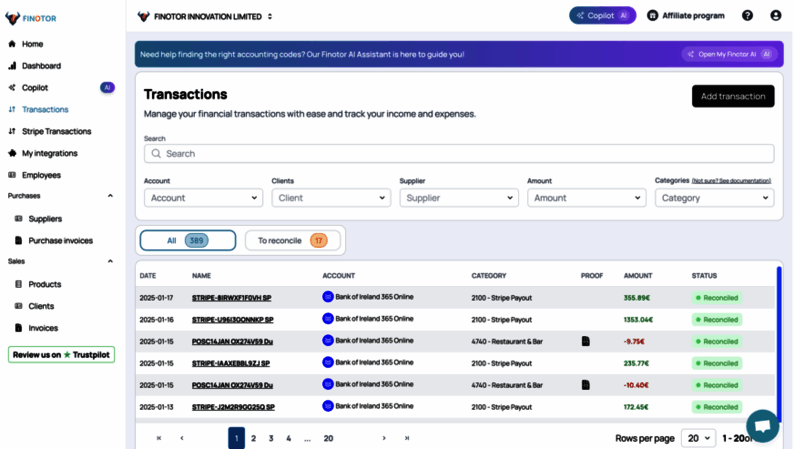Open the Copilot AI button in header
The width and height of the screenshot is (794, 449).
(602, 16)
